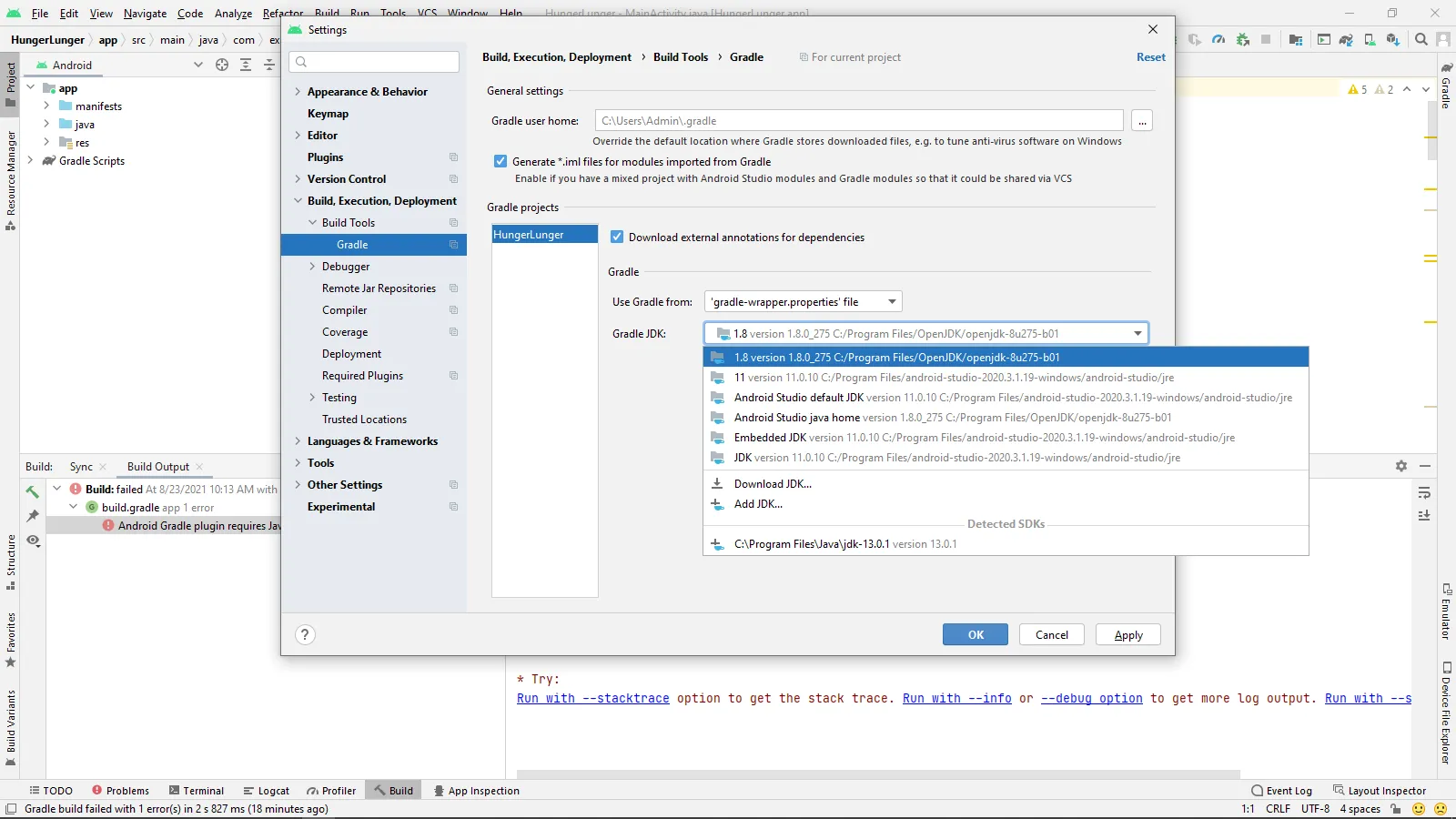
Task: Expand Appearance & Behavior settings category
Action: coord(298,92)
